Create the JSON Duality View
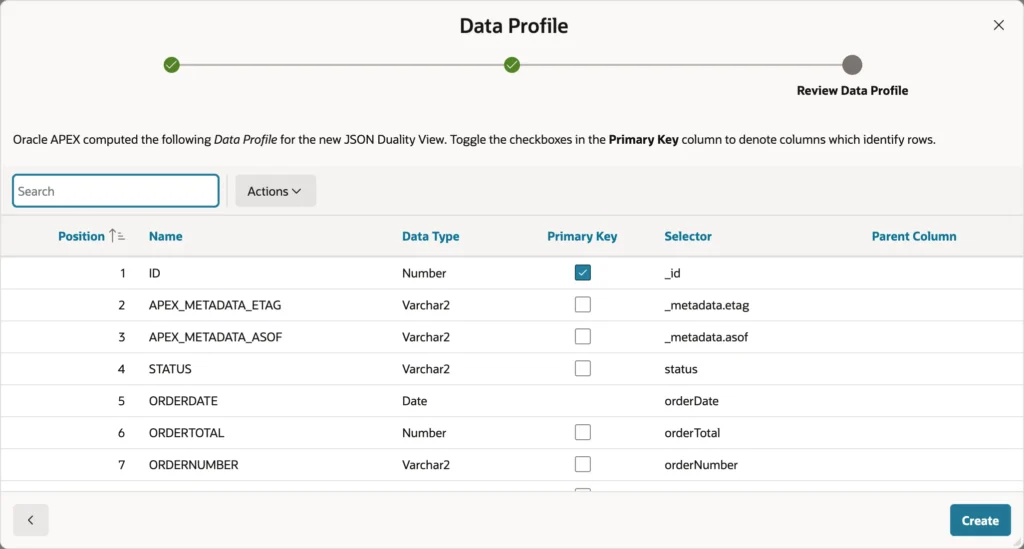The height and width of the screenshot is (549, 1024). pyautogui.click(x=980, y=520)
